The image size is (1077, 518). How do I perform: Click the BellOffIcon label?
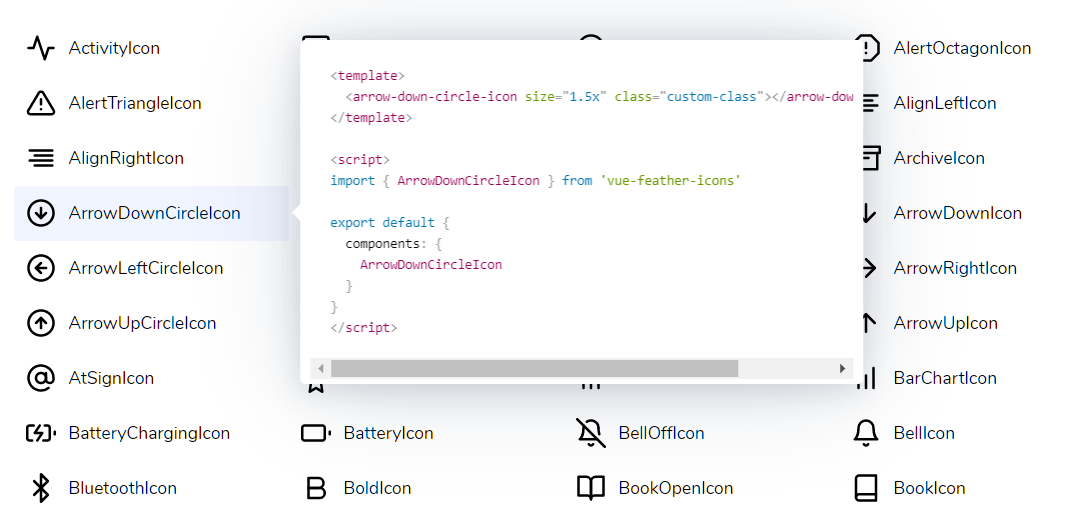point(661,433)
